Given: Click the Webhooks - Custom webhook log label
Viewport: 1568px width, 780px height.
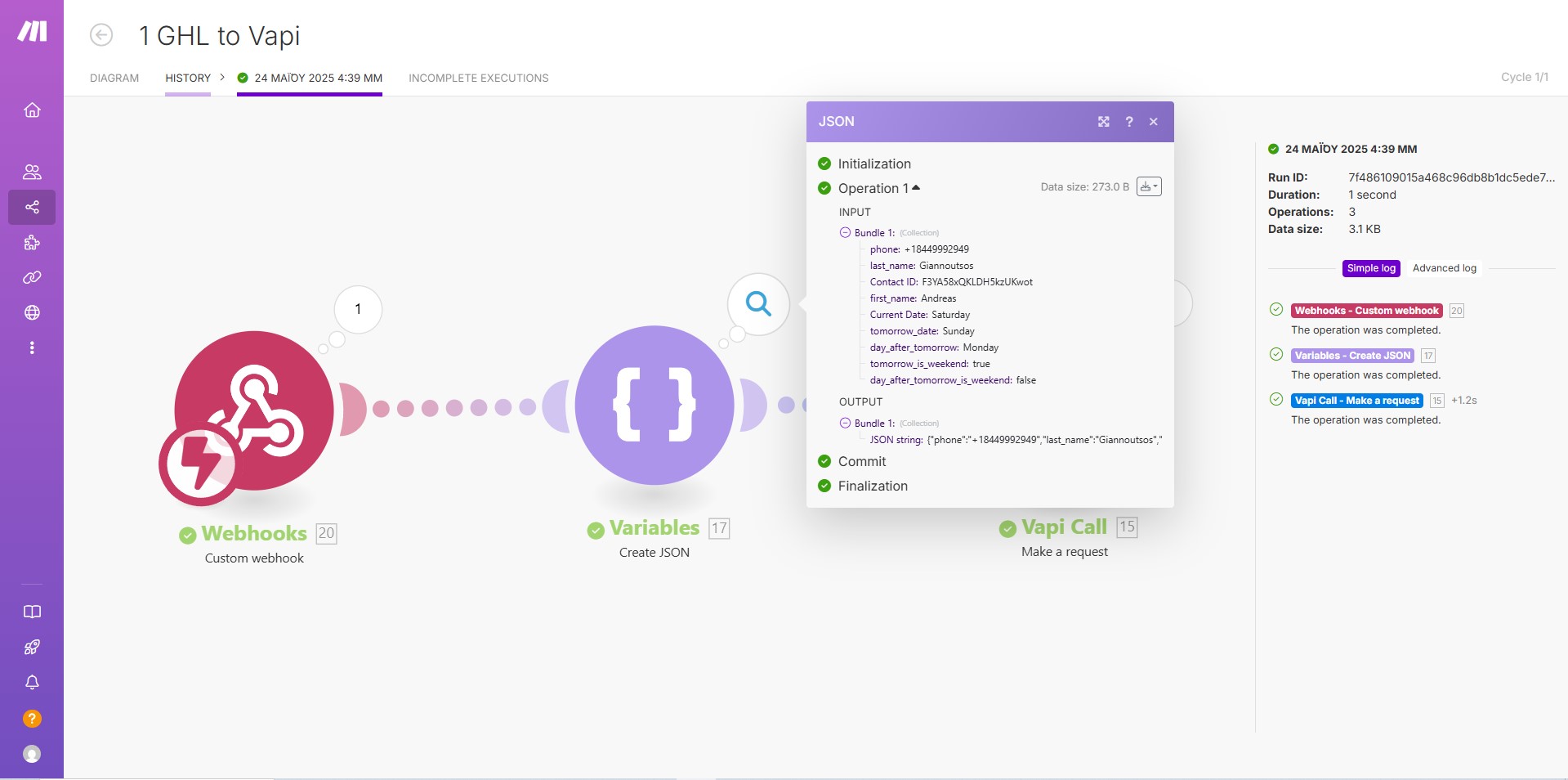Looking at the screenshot, I should [1366, 311].
